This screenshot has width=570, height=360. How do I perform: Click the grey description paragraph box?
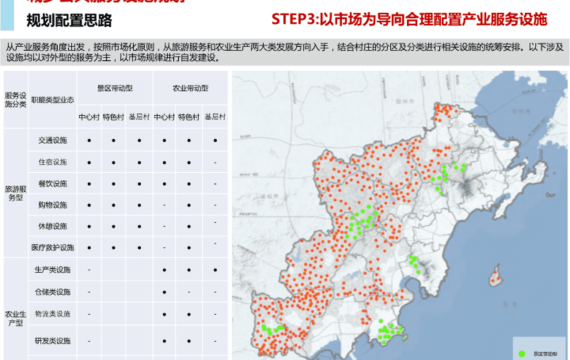click(x=285, y=52)
